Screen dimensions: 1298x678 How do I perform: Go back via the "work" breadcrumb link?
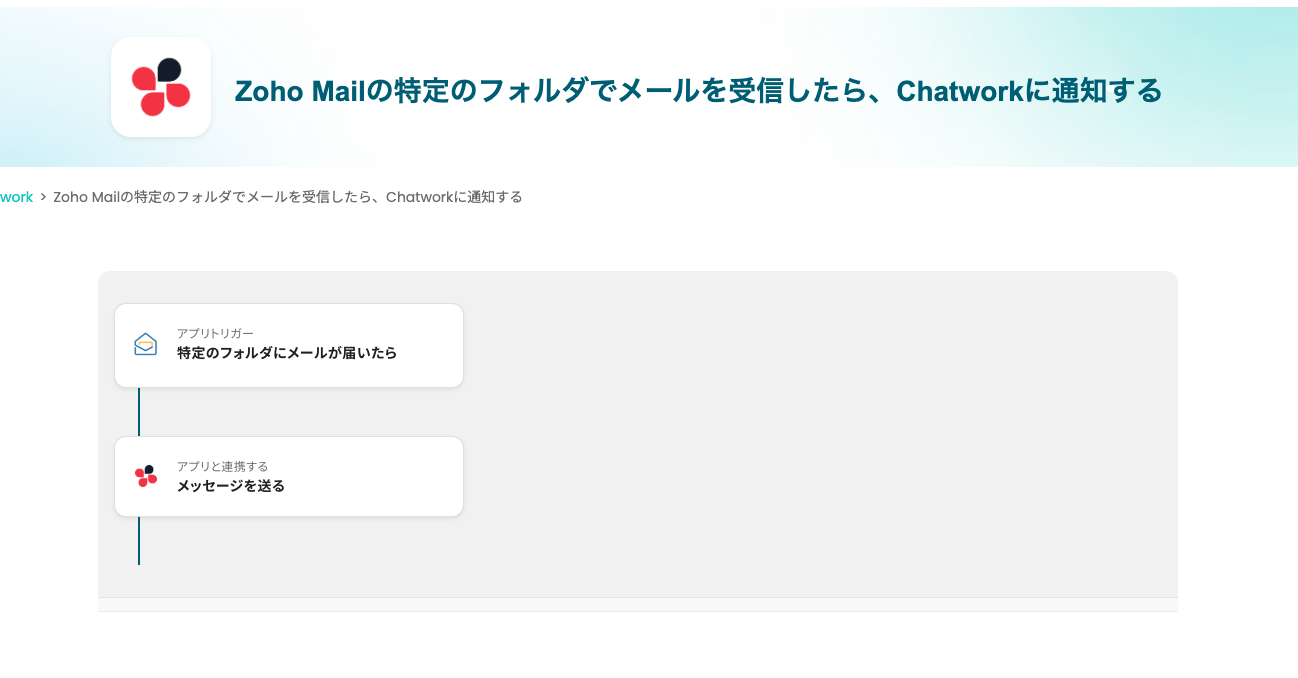point(16,197)
